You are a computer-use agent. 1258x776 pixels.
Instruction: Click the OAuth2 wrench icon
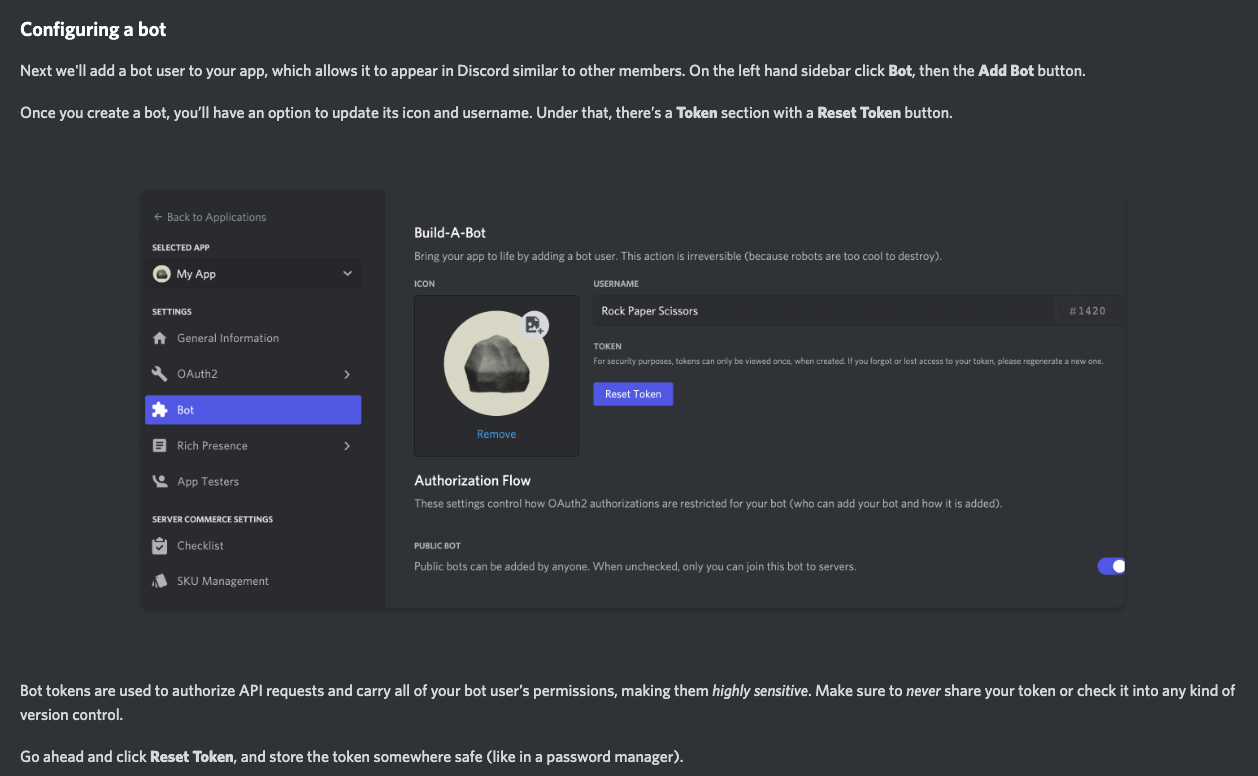[x=159, y=374]
